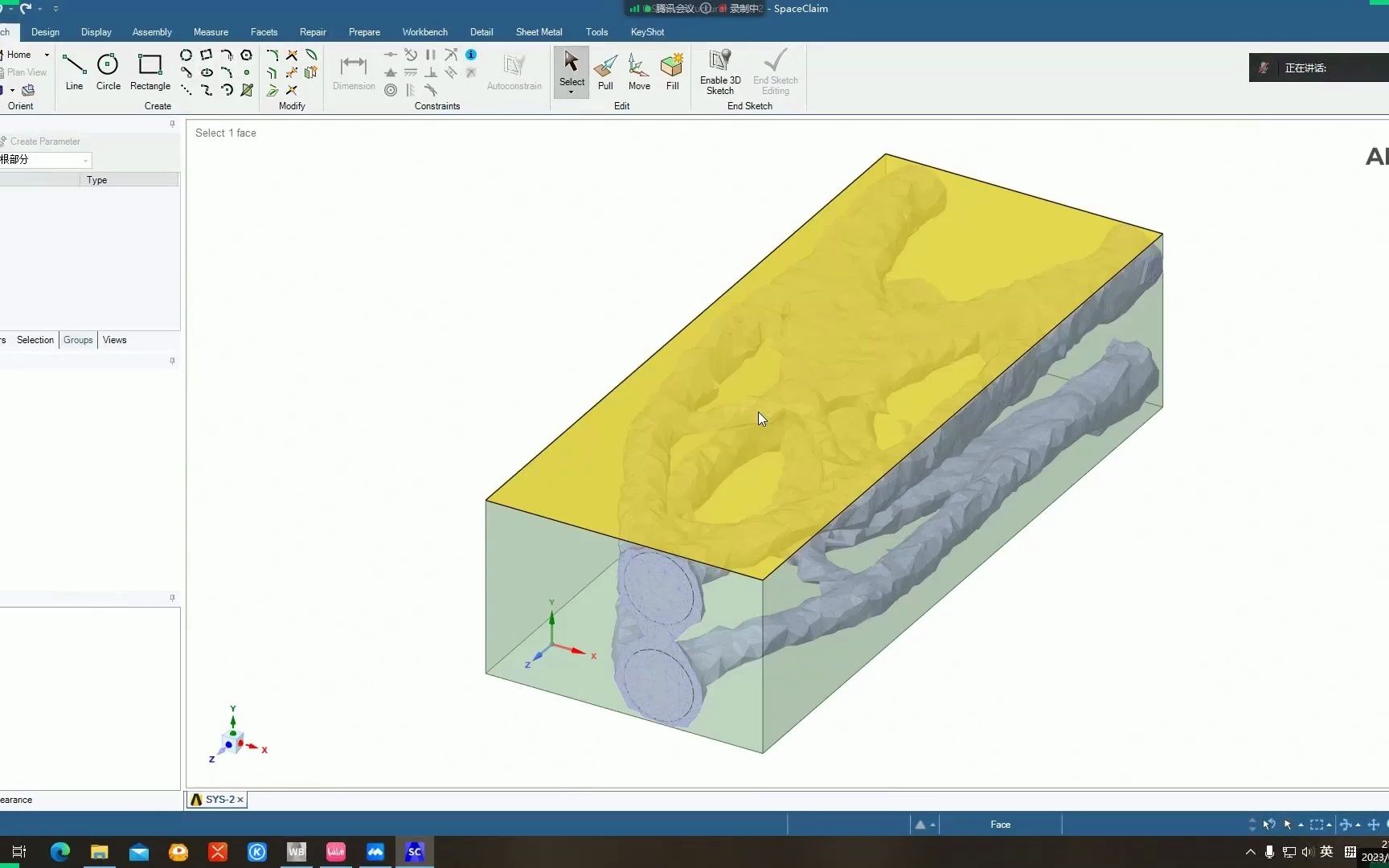Switch to the KeyShot ribbon tab
The height and width of the screenshot is (868, 1389).
pos(647,32)
